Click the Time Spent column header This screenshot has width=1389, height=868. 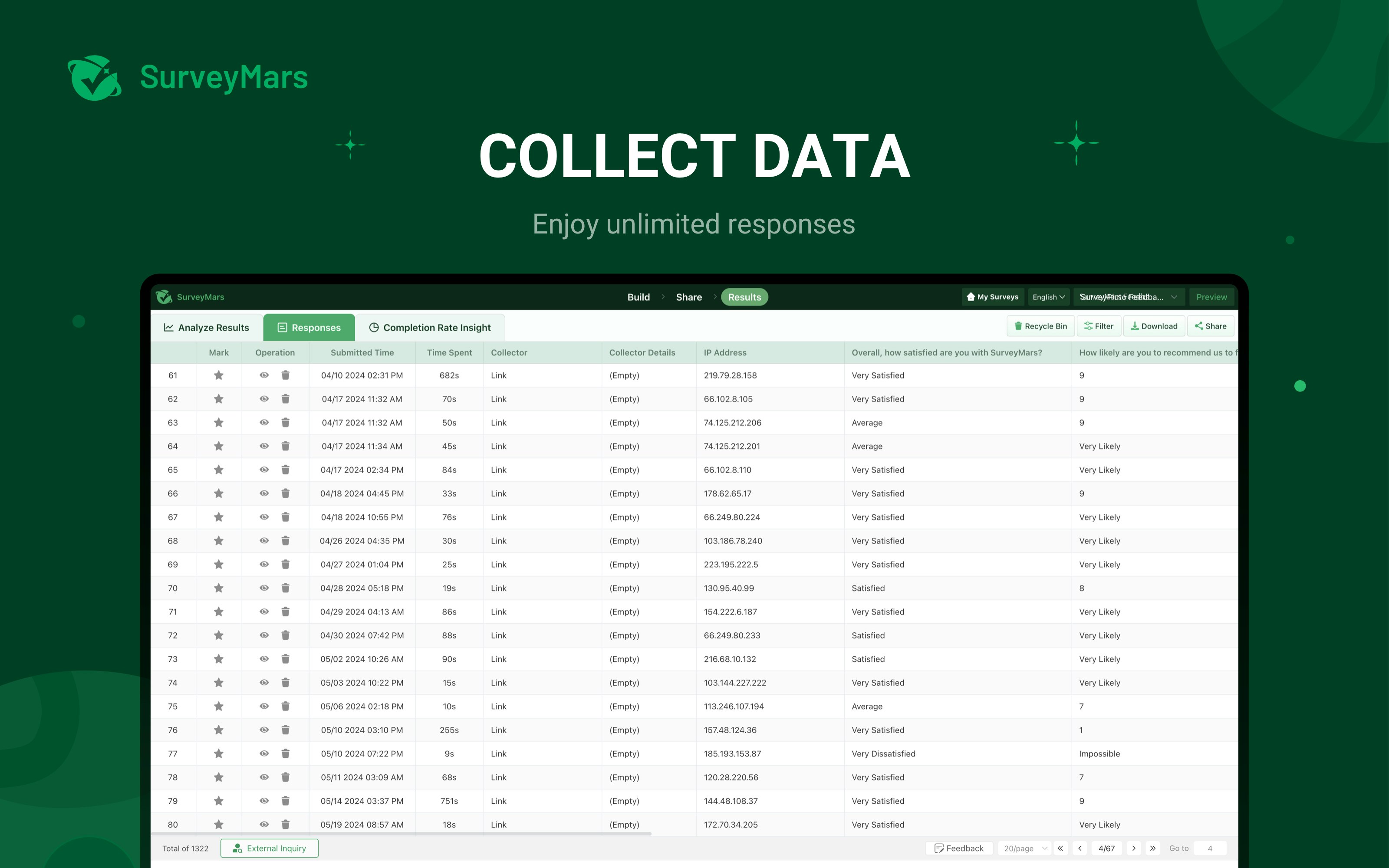[449, 352]
